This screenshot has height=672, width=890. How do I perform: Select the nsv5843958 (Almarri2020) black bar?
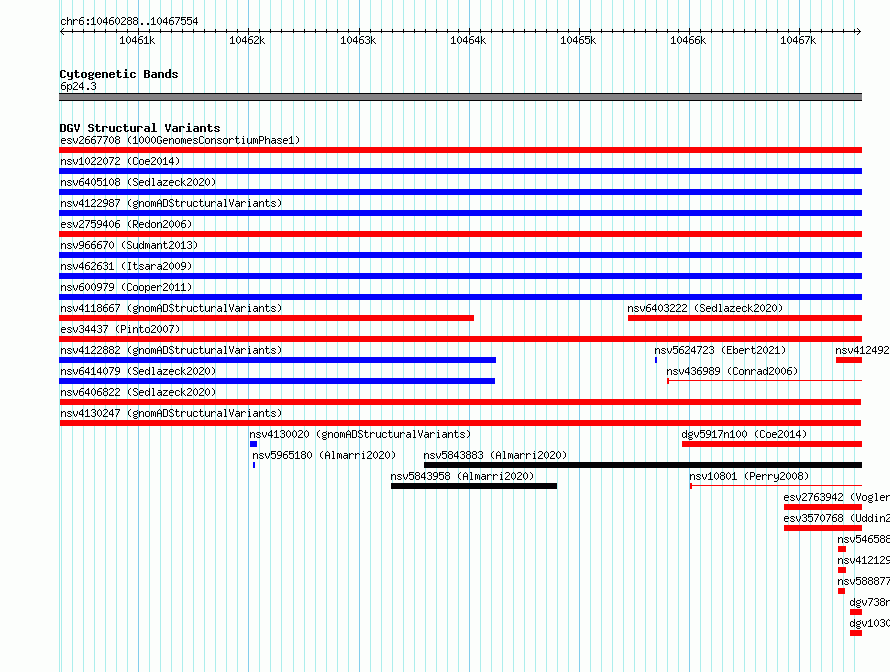click(474, 486)
